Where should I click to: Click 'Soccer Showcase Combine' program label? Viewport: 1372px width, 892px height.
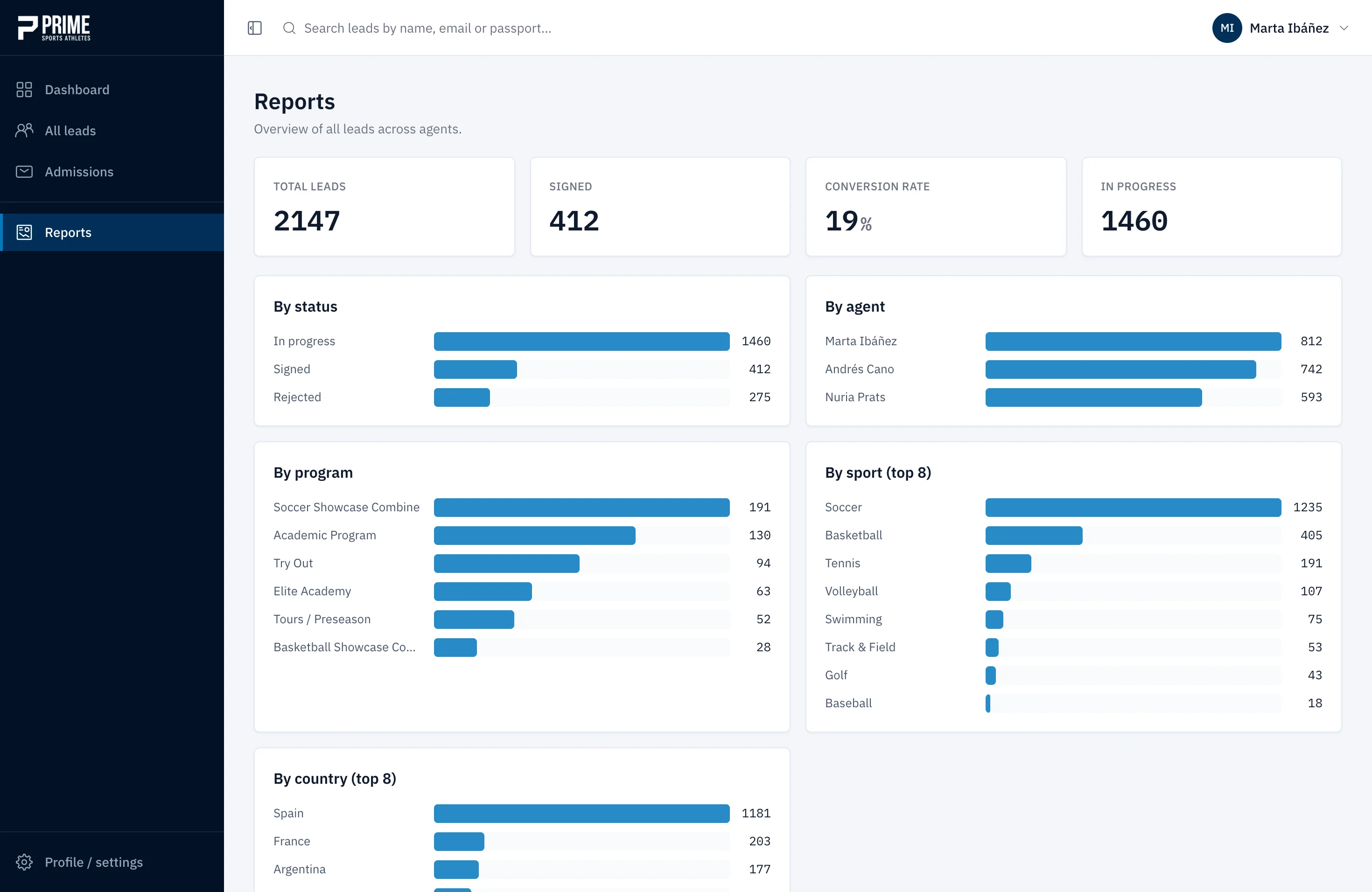click(346, 507)
